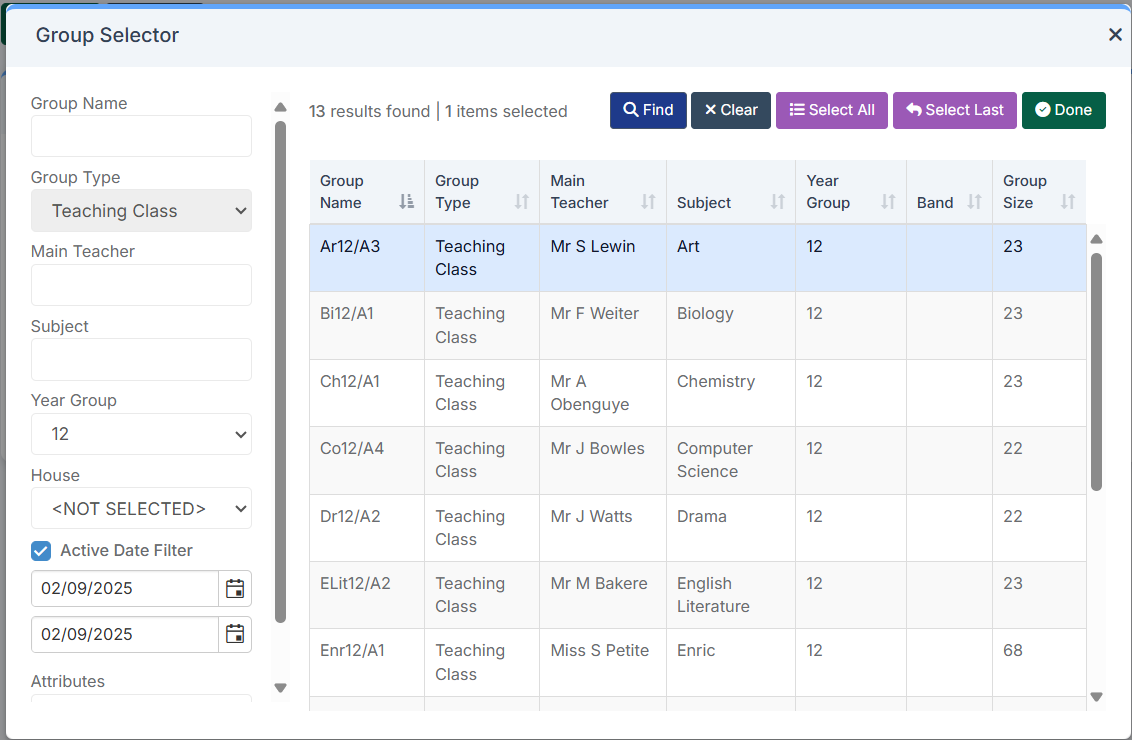Sort table by Group Name column icon
Screen dimensions: 1132x740
(406, 202)
